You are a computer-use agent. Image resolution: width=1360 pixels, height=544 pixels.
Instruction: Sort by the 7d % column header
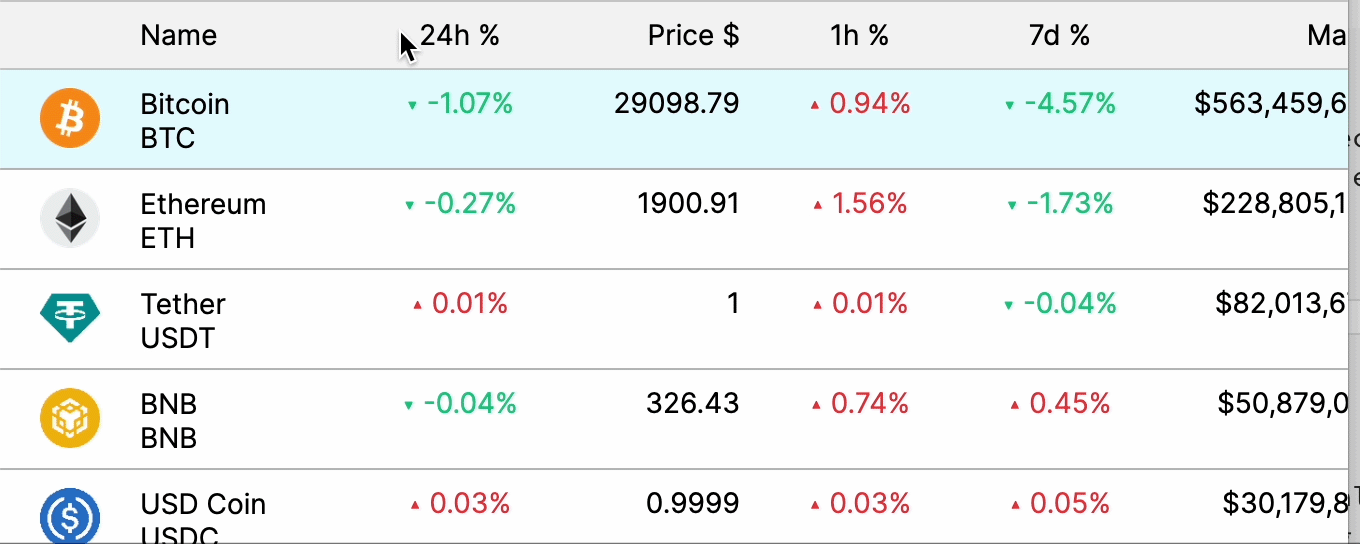click(x=1059, y=35)
